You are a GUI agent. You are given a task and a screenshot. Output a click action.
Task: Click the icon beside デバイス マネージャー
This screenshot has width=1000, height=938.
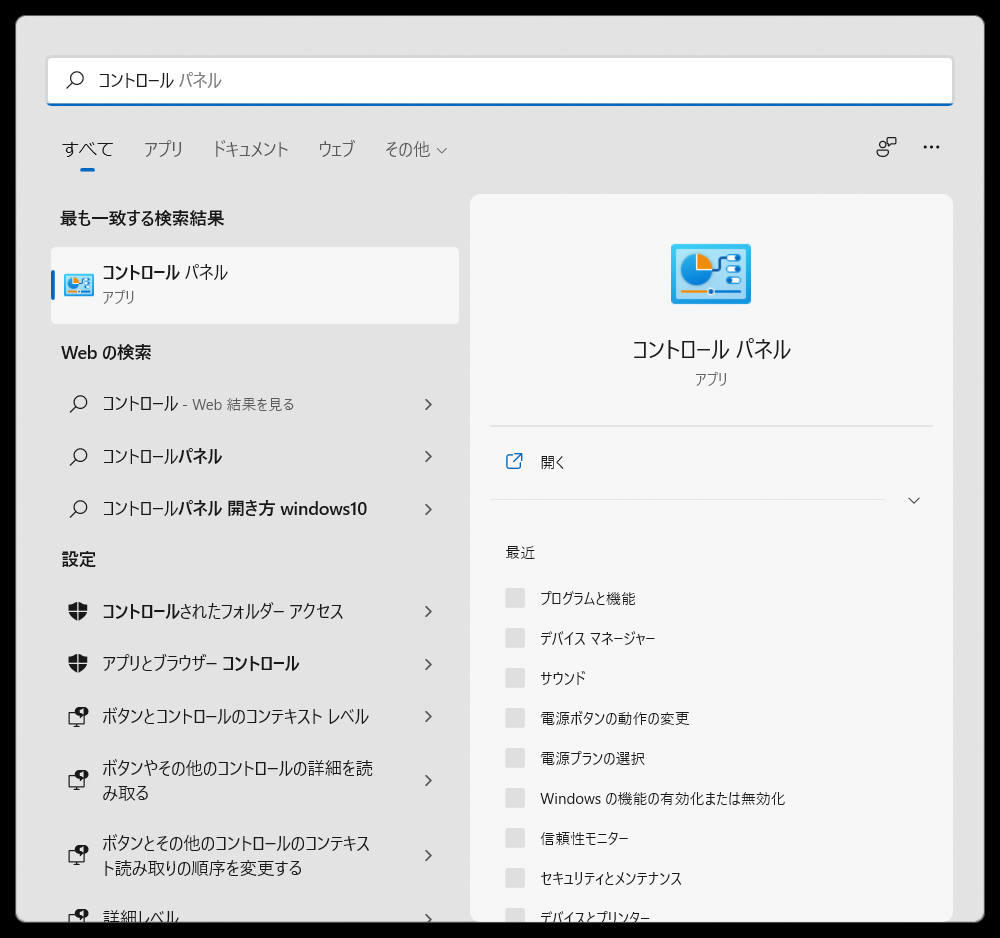click(515, 638)
